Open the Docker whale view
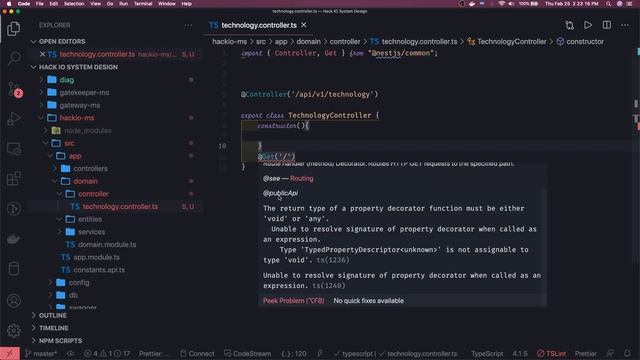 [x=13, y=239]
